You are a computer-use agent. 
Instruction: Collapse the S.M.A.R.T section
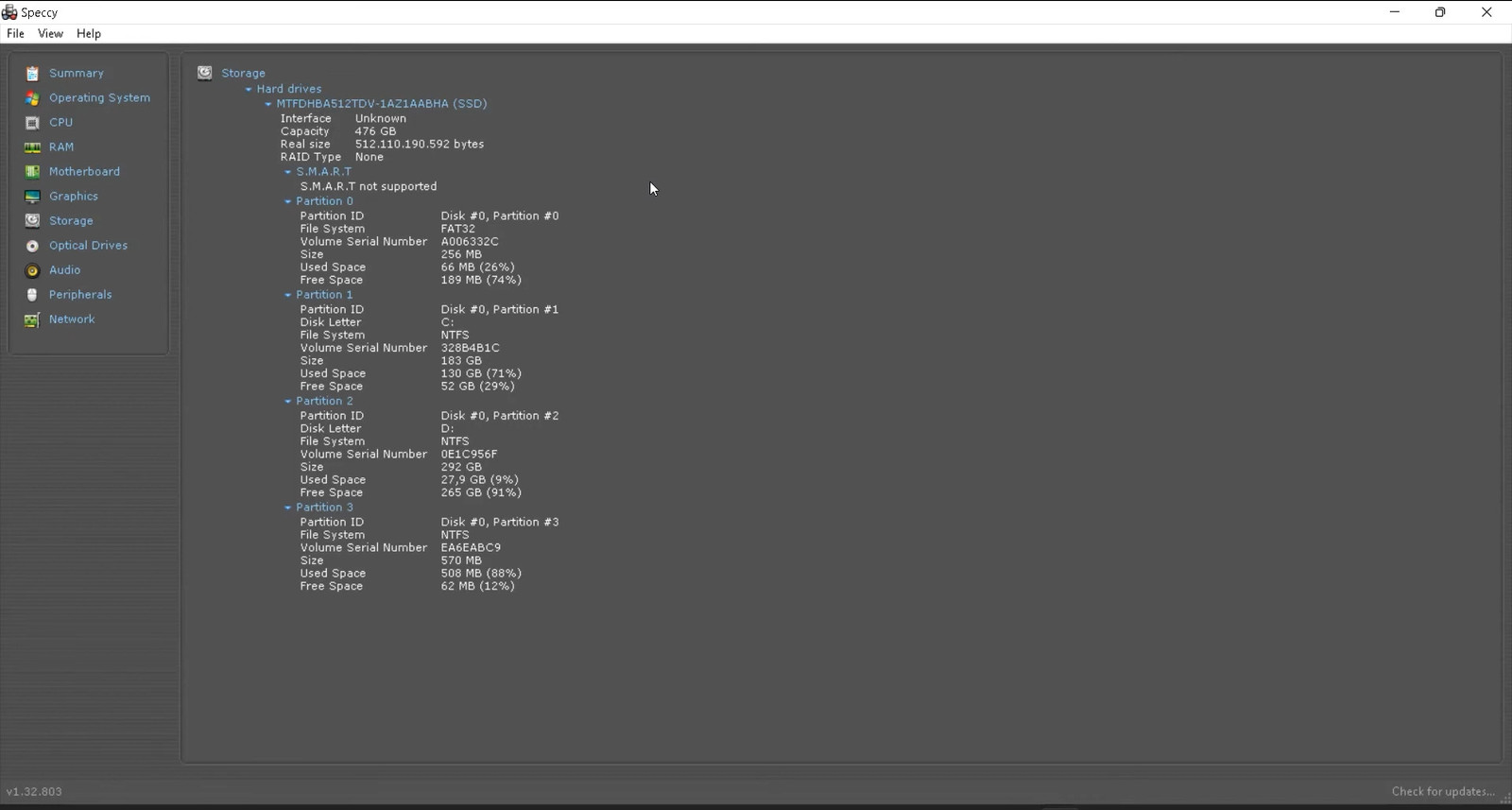(x=288, y=172)
